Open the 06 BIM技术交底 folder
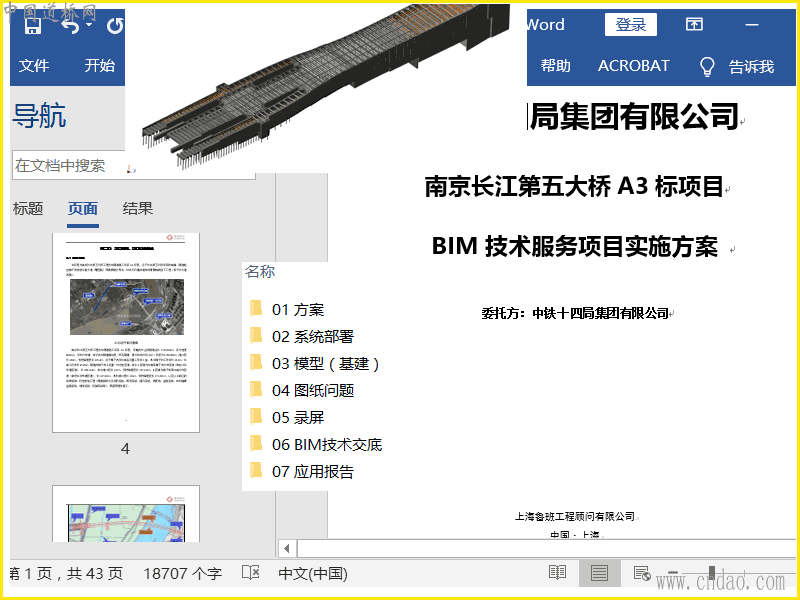 pos(316,445)
